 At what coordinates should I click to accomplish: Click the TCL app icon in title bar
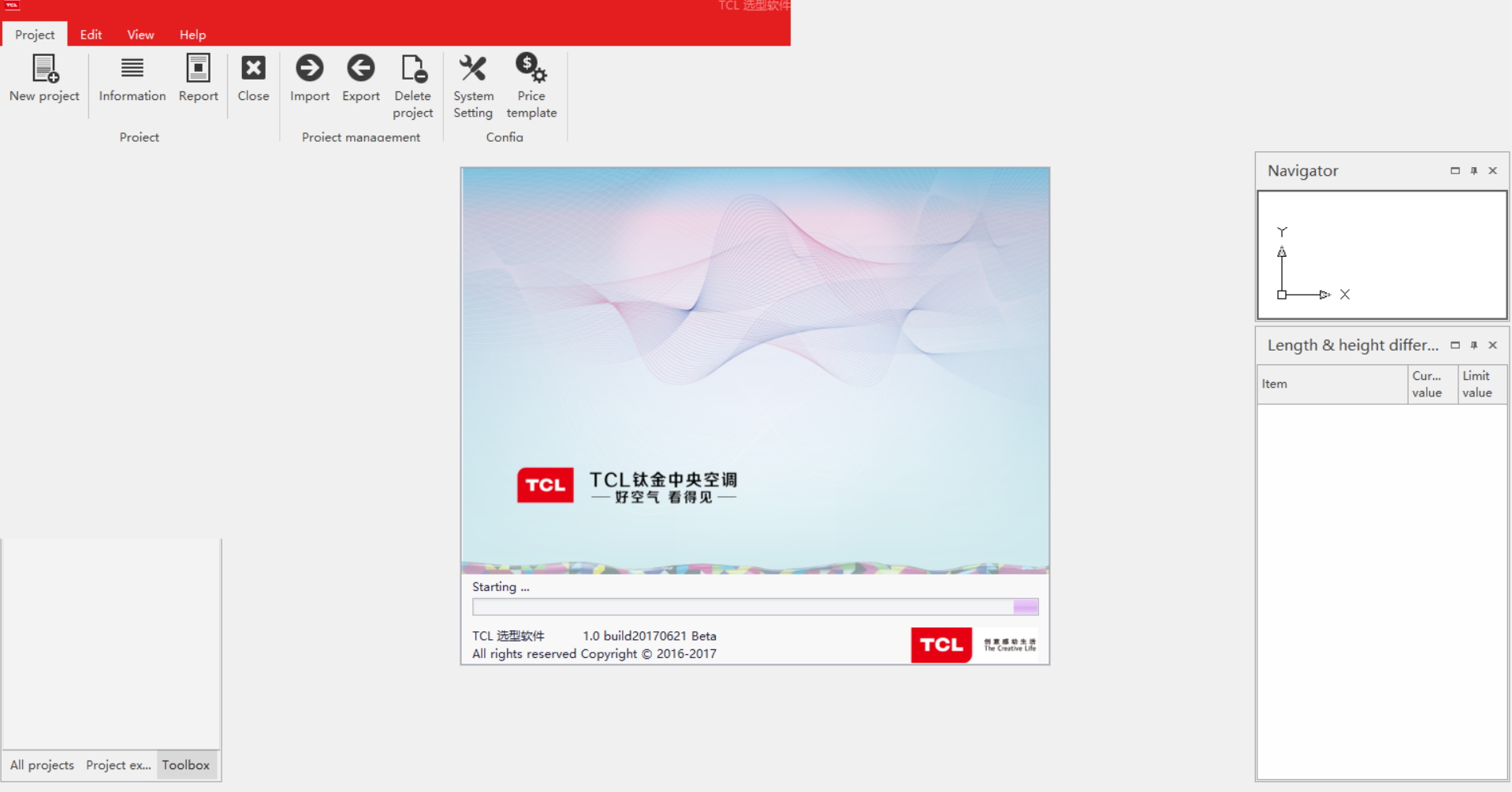12,6
